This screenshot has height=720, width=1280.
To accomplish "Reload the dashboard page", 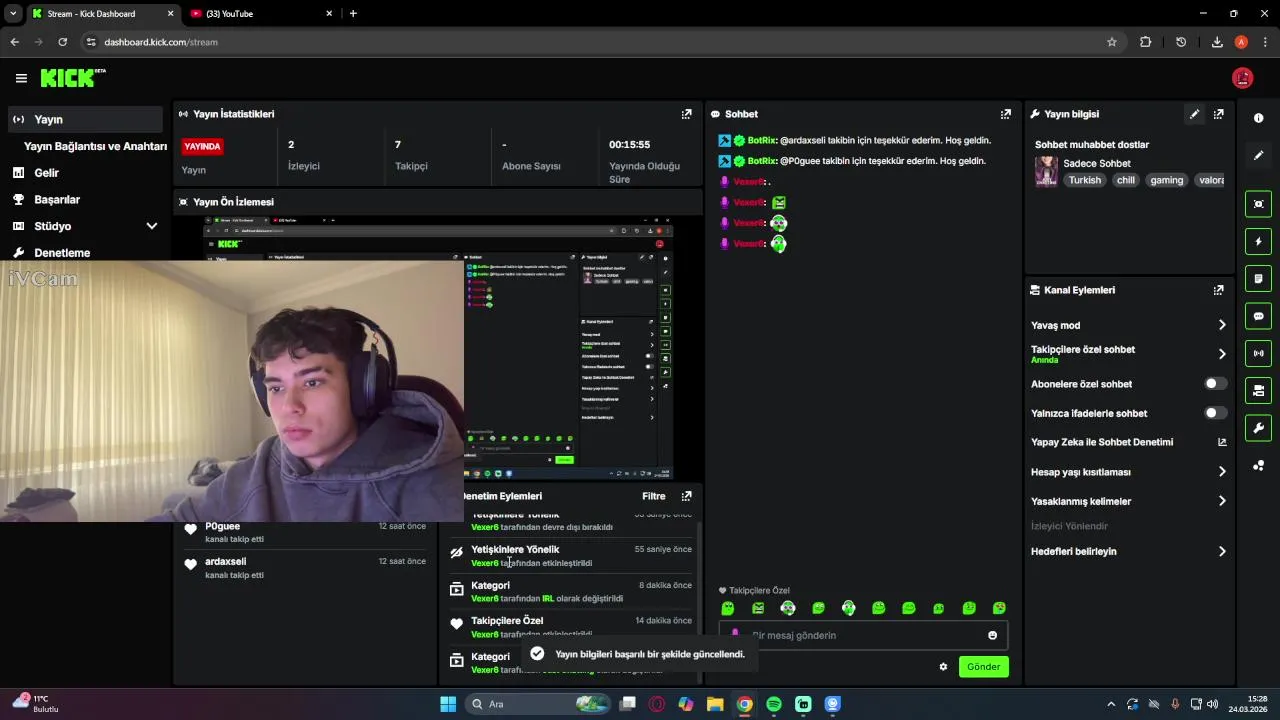I will pos(62,42).
